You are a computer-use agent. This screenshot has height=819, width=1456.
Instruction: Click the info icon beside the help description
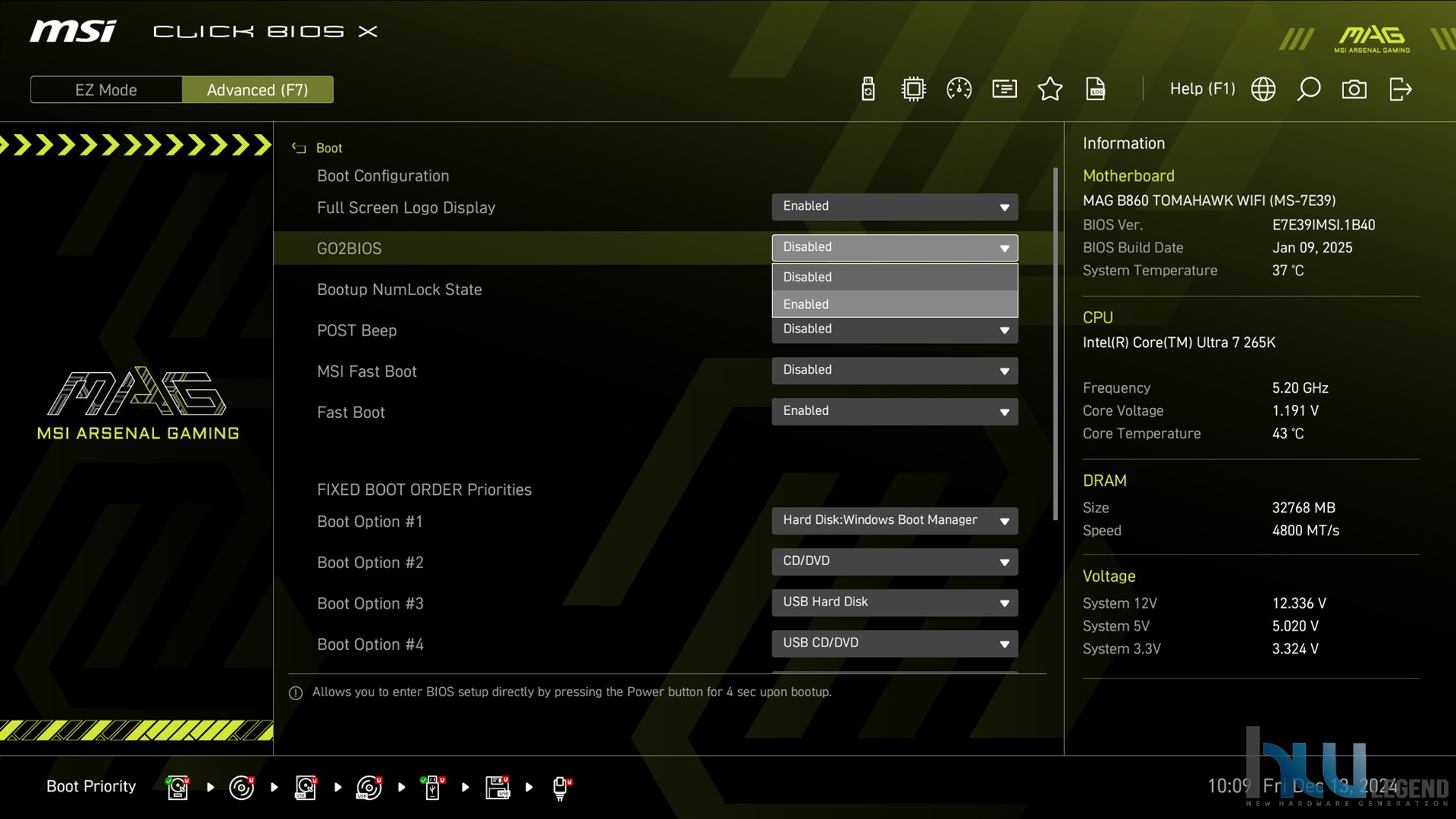click(296, 692)
